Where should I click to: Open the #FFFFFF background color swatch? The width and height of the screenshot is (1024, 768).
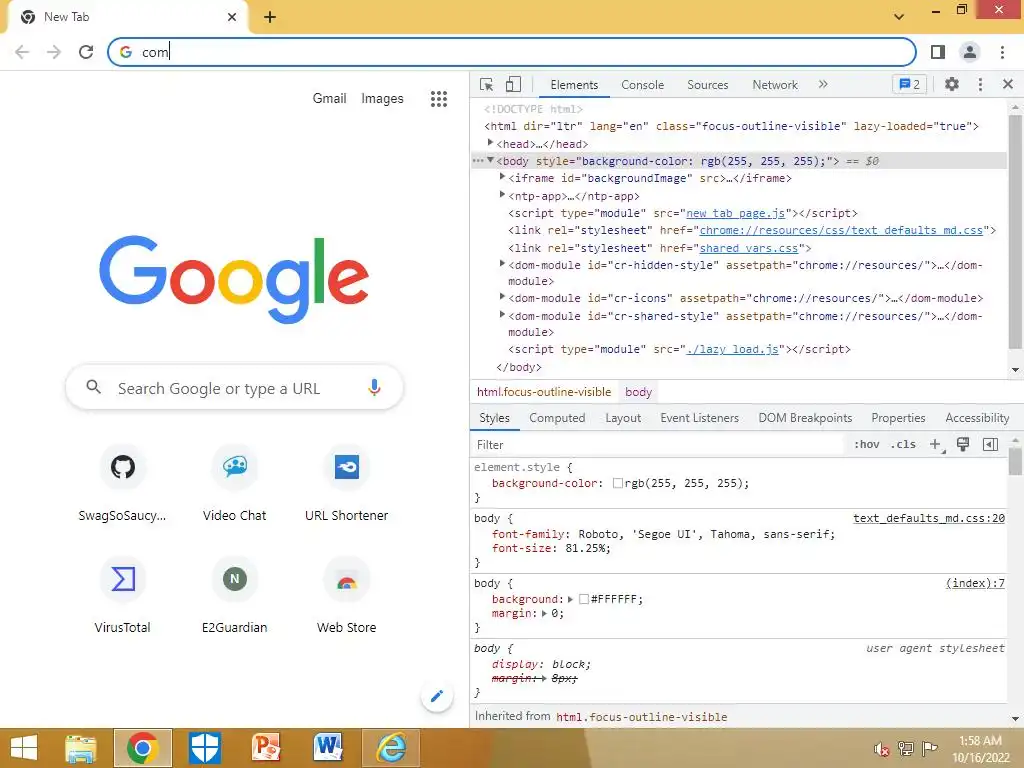pos(584,599)
